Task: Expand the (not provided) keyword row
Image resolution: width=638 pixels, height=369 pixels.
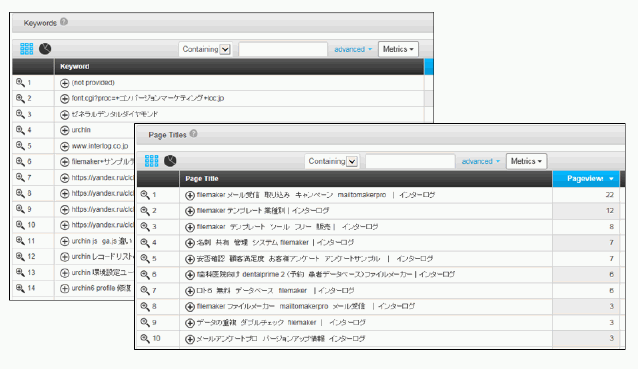Action: click(x=64, y=83)
